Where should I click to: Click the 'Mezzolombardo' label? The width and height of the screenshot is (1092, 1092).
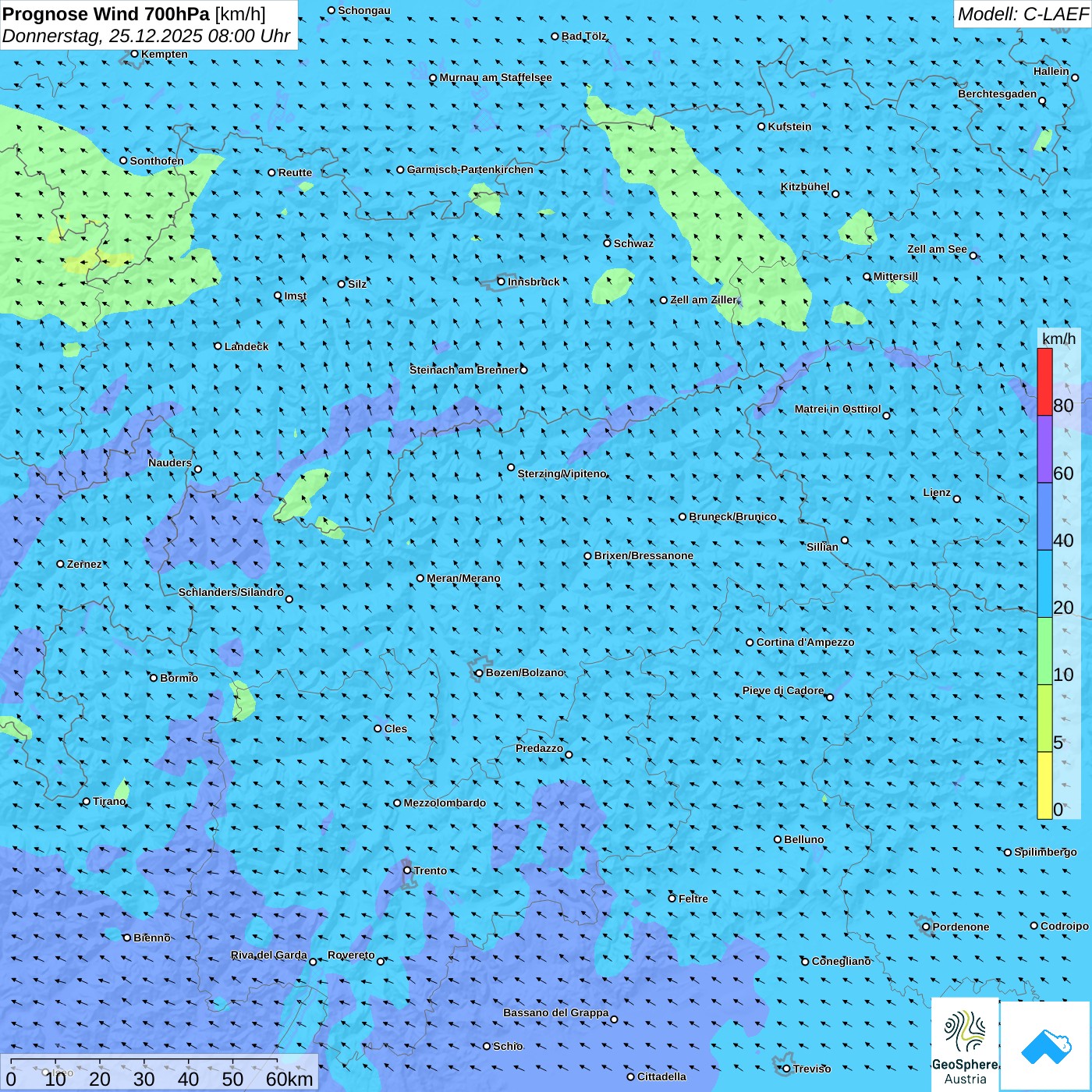(x=445, y=803)
